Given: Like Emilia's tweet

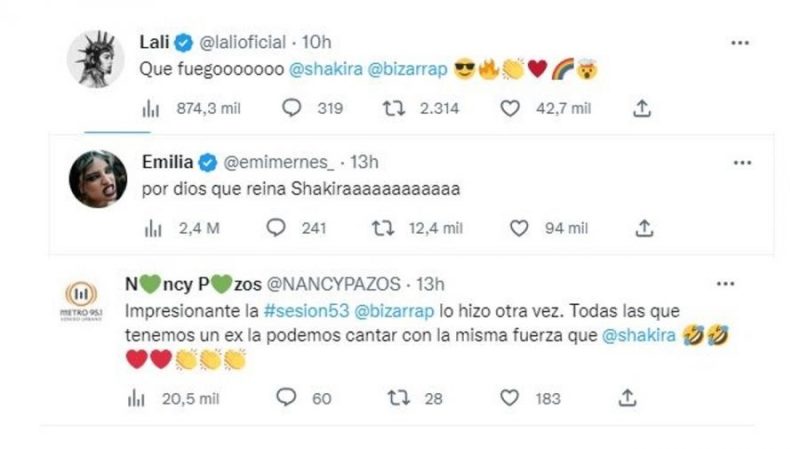Looking at the screenshot, I should coord(518,228).
